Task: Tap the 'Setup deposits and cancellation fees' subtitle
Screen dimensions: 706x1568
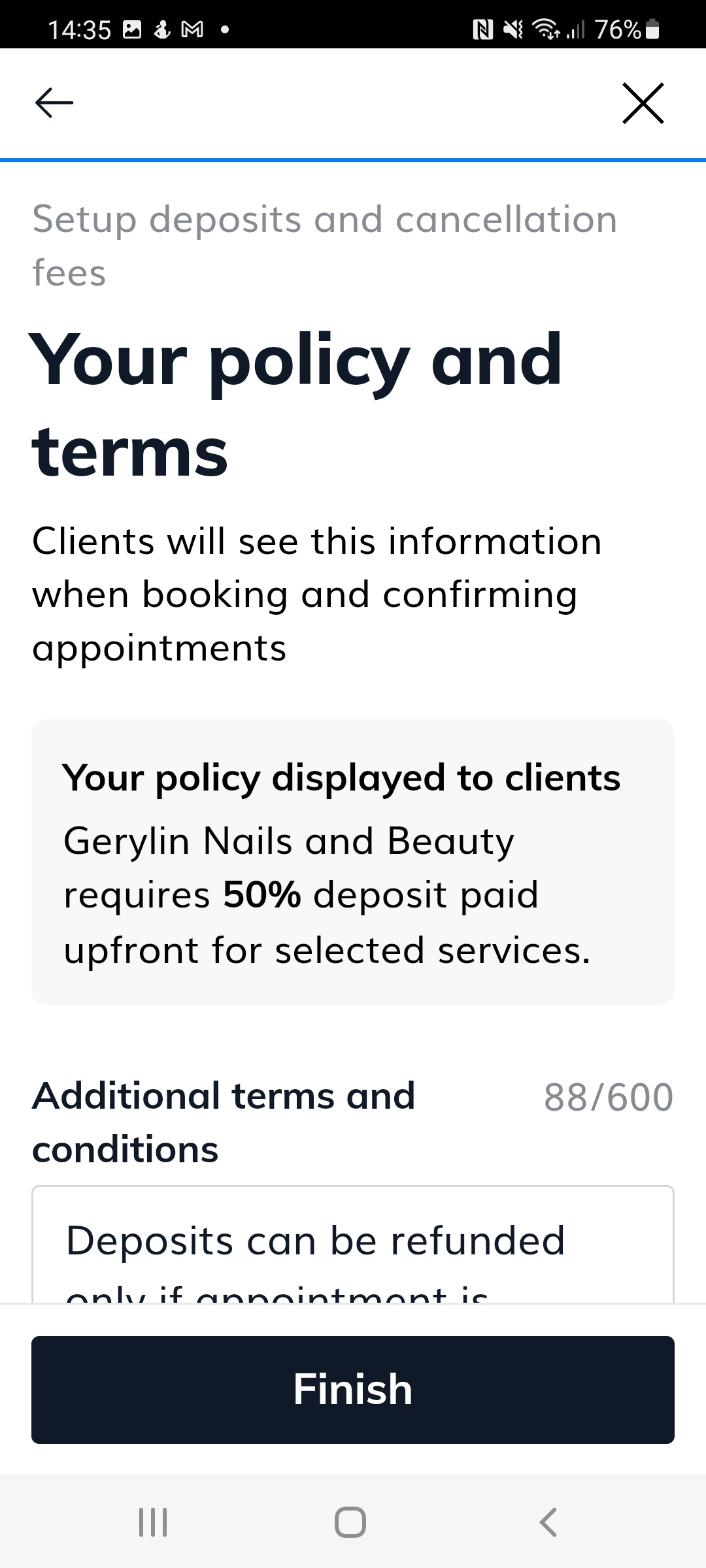Action: tap(325, 246)
